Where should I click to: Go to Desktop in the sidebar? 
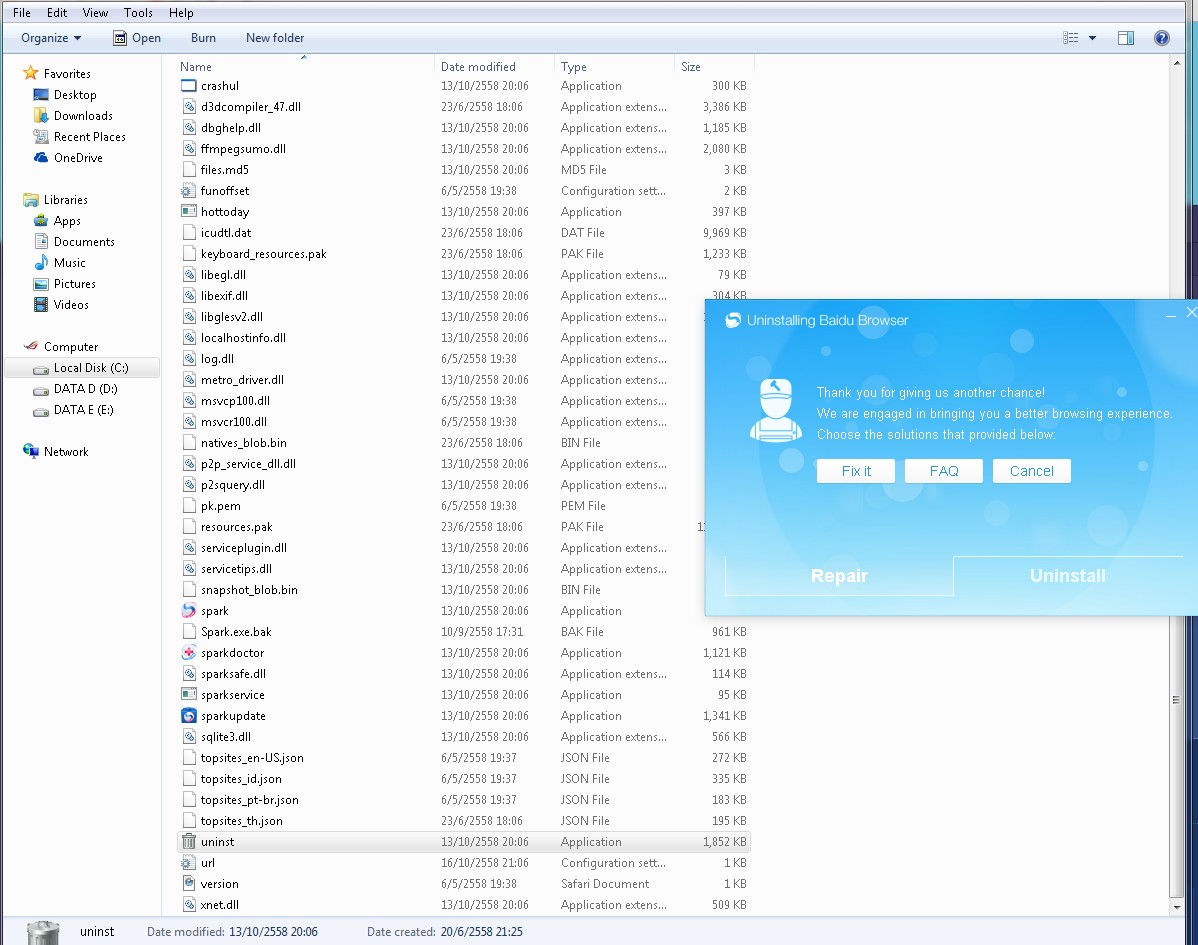75,95
